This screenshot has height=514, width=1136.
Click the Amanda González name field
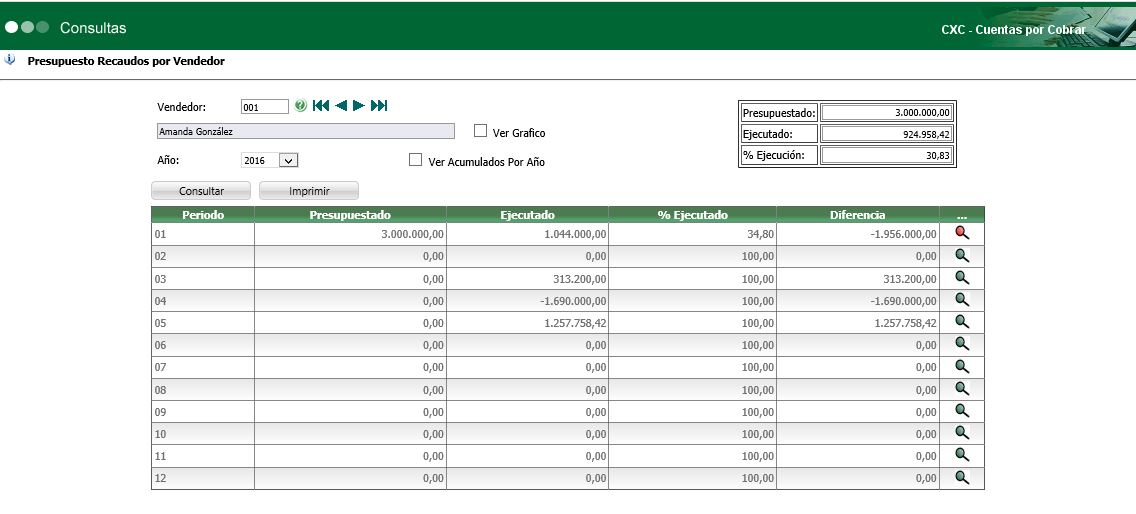click(x=306, y=131)
